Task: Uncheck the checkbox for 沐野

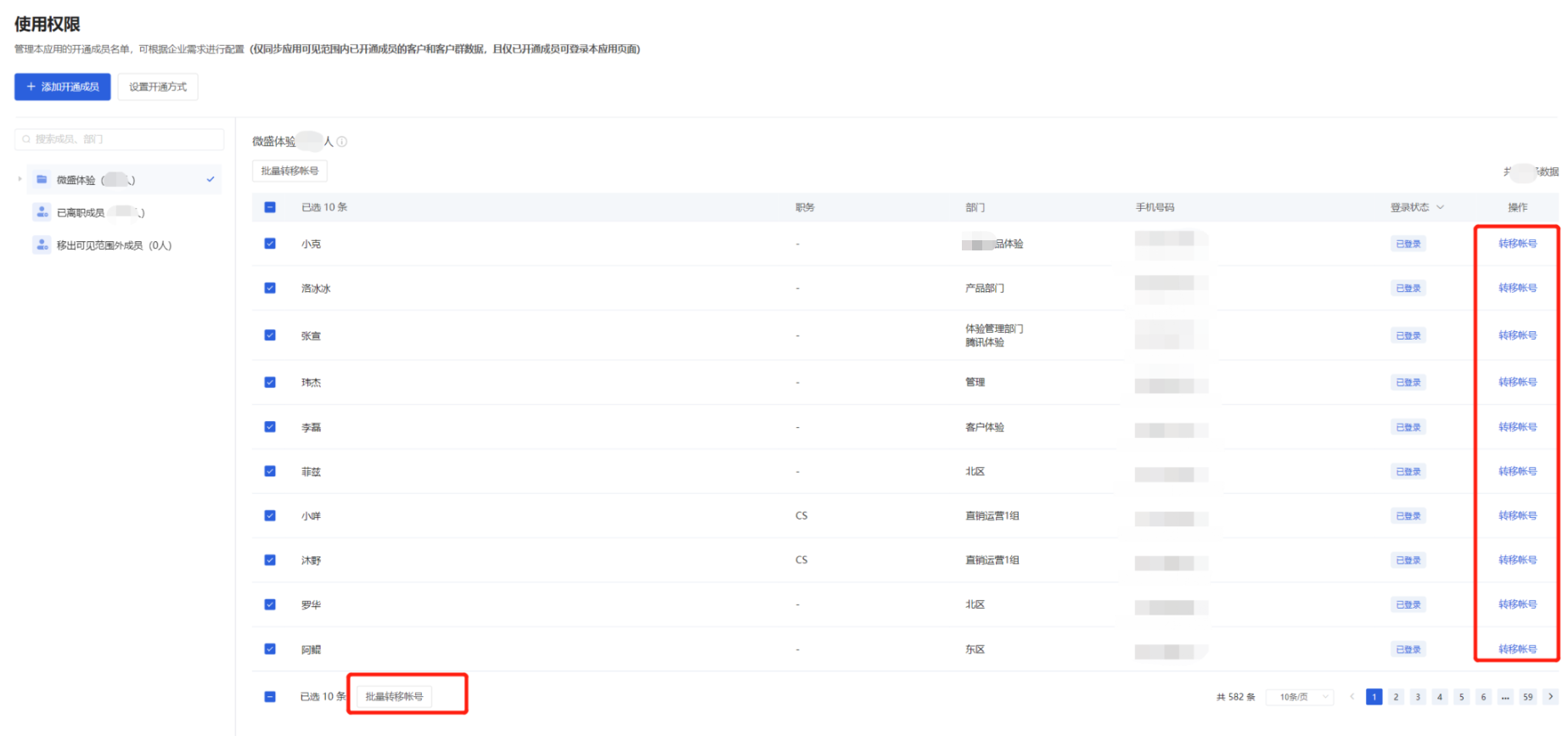Action: [x=270, y=560]
